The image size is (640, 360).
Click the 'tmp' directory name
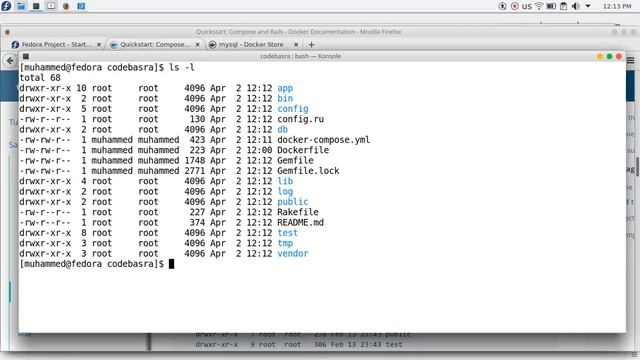pos(285,243)
